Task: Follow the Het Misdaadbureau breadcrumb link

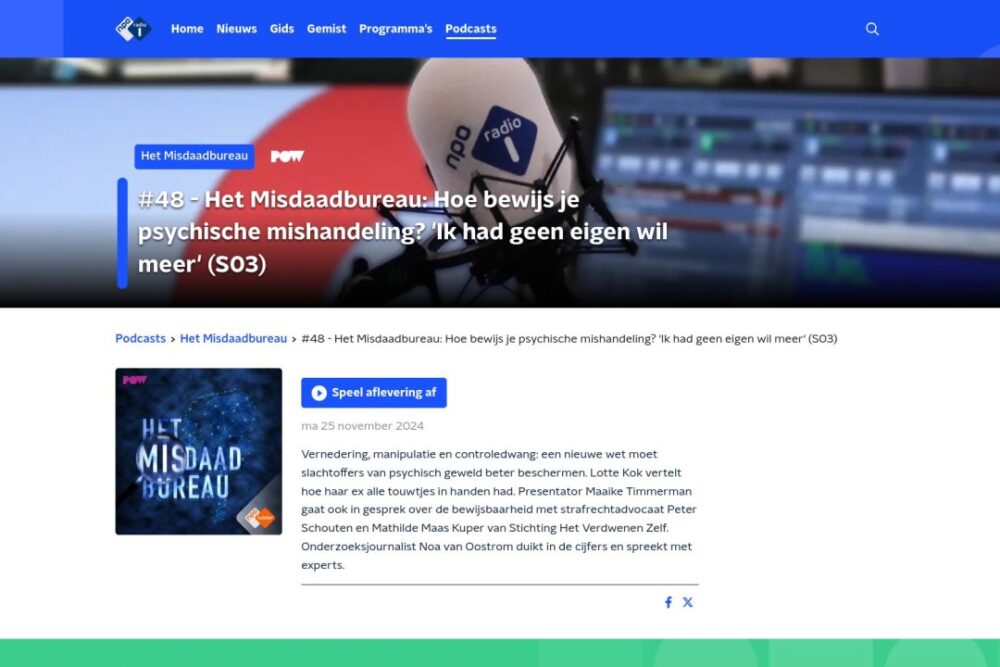Action: coord(233,339)
